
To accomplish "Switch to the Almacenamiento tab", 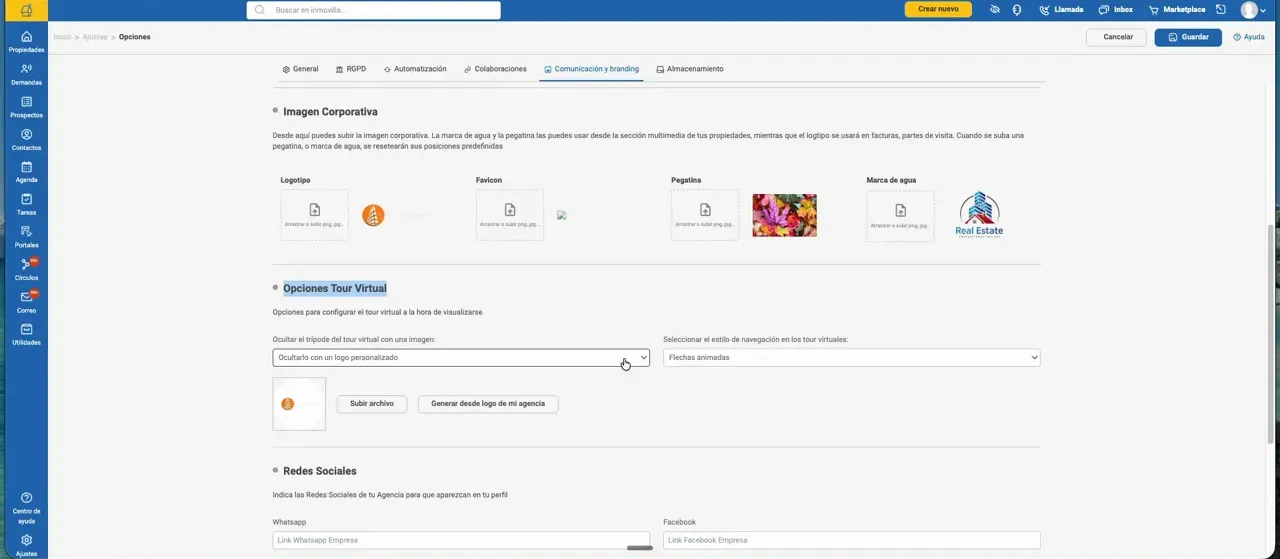I will point(690,69).
